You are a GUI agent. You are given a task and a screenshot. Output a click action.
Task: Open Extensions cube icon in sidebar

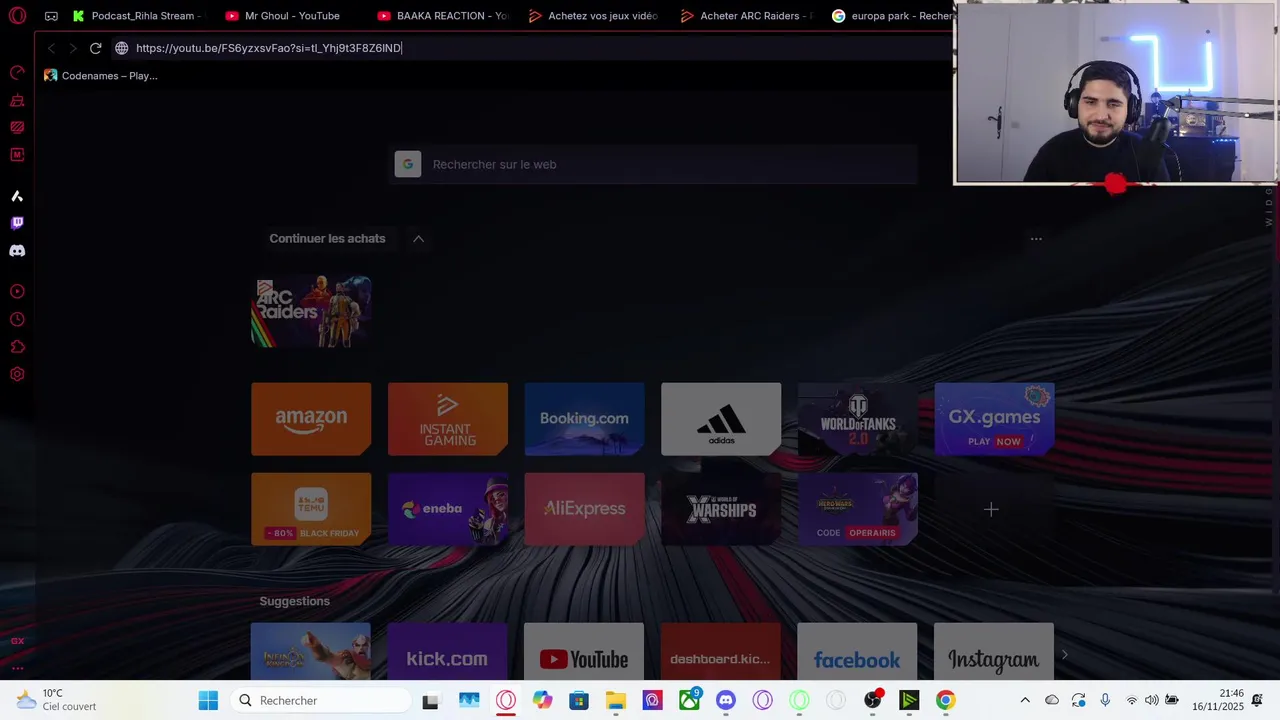tap(17, 347)
